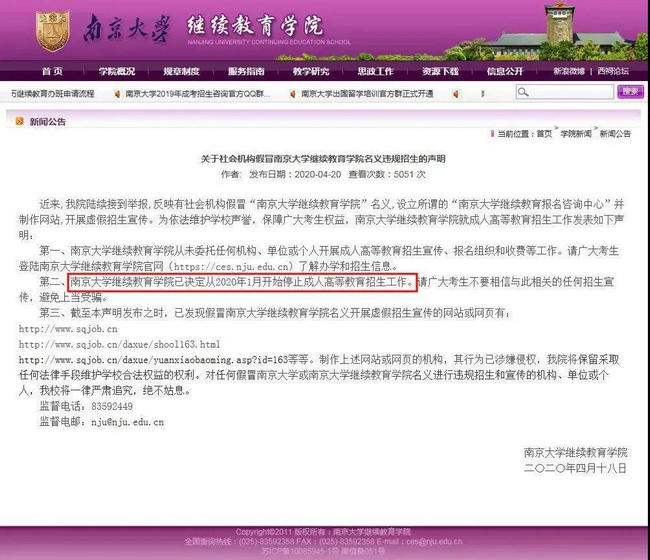Click the Nanjing University crest logo

click(53, 30)
